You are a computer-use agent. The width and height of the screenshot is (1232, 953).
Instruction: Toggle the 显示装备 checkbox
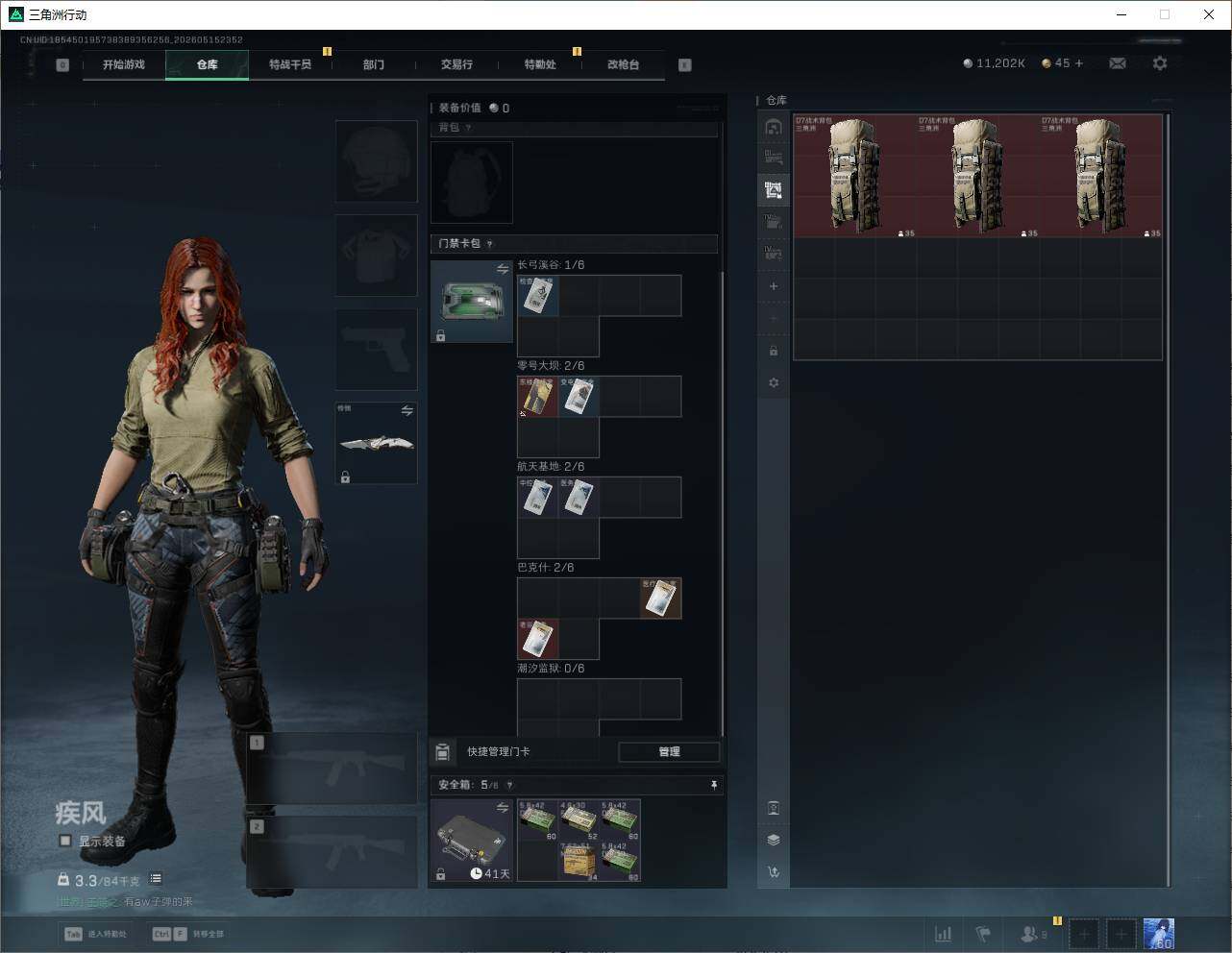point(65,841)
